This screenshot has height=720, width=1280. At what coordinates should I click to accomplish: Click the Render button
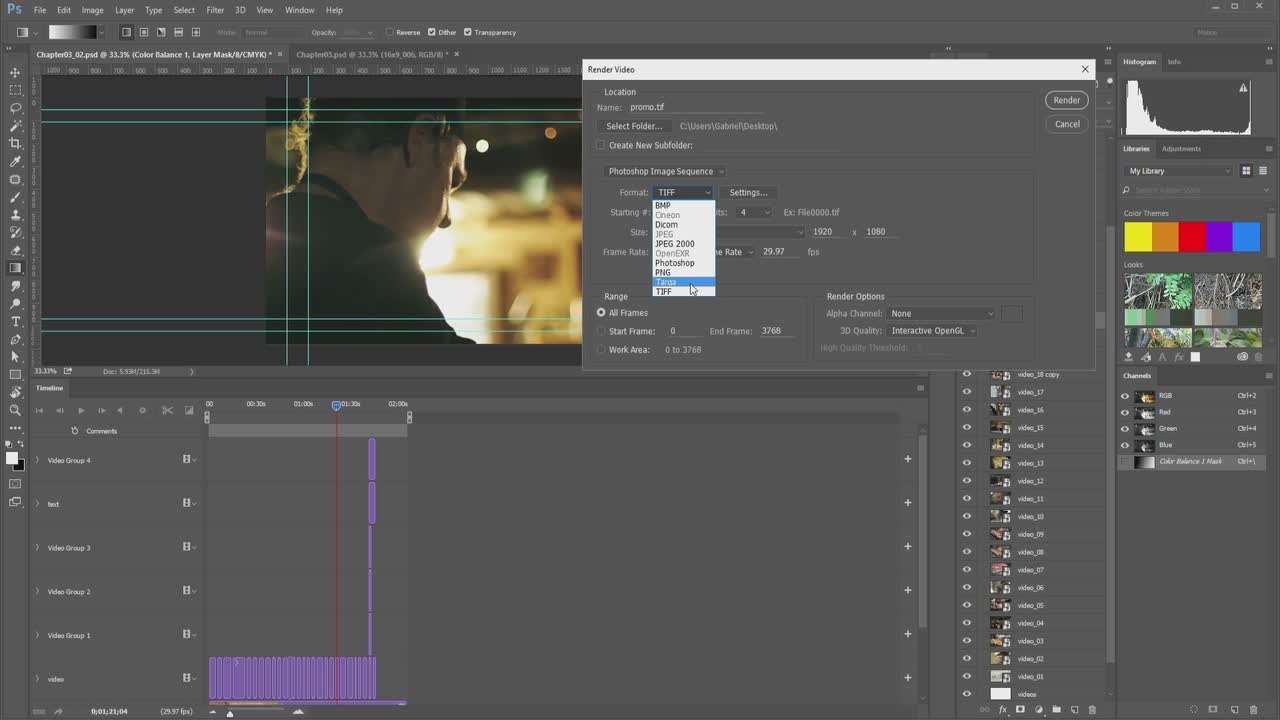pyautogui.click(x=1067, y=100)
